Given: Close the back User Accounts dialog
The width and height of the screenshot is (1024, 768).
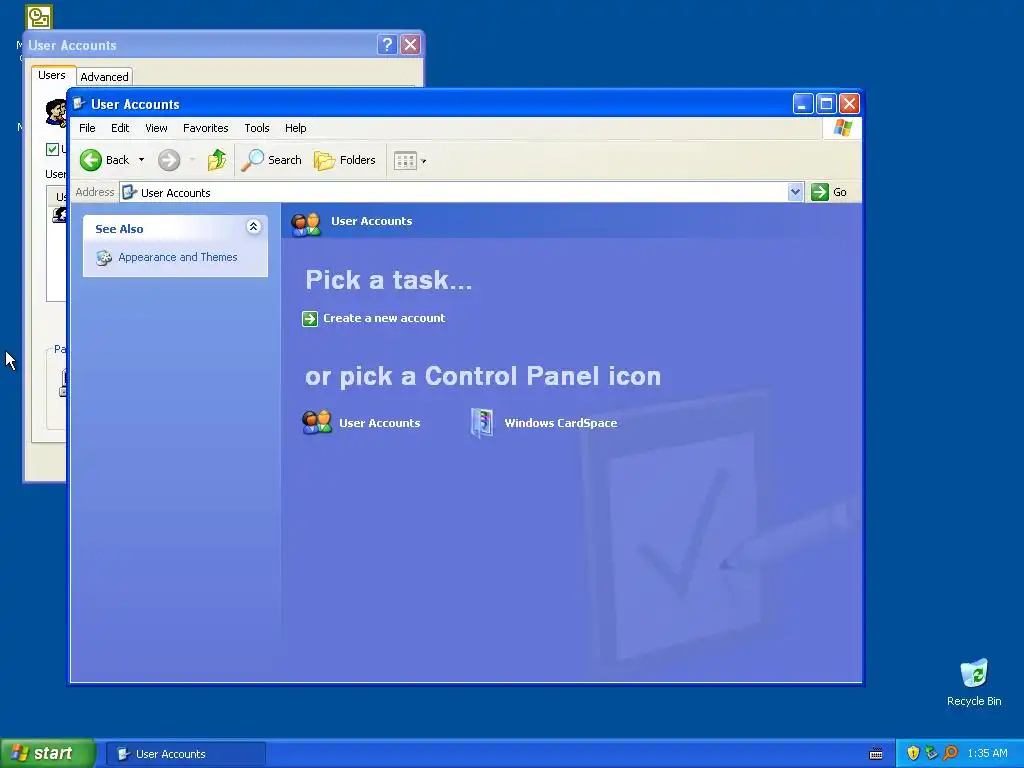Looking at the screenshot, I should pos(410,44).
